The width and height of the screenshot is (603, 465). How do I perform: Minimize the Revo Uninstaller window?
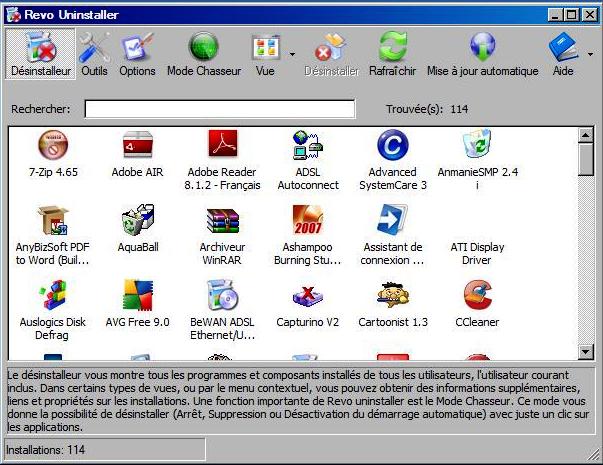click(555, 15)
